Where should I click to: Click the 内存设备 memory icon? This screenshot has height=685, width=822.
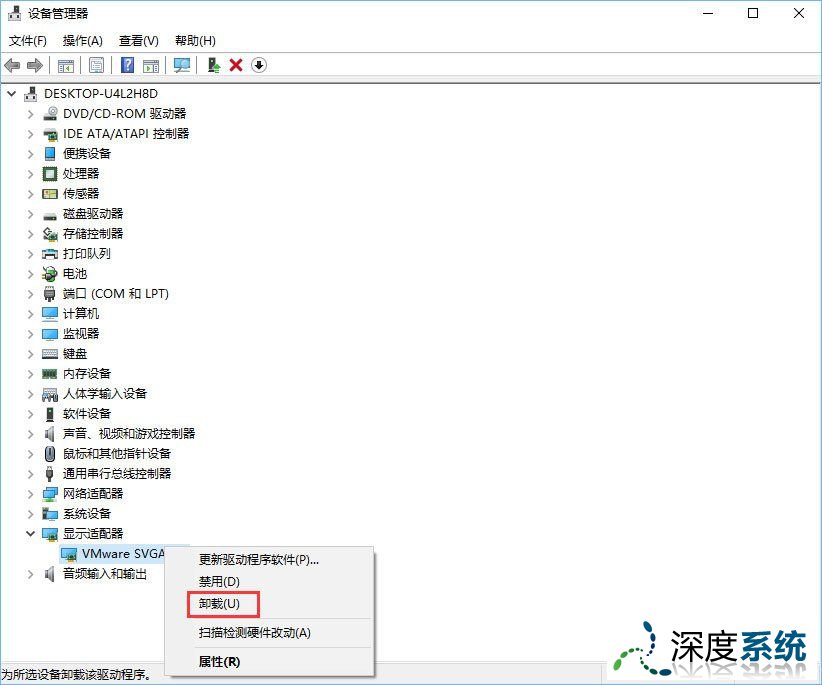tap(50, 374)
